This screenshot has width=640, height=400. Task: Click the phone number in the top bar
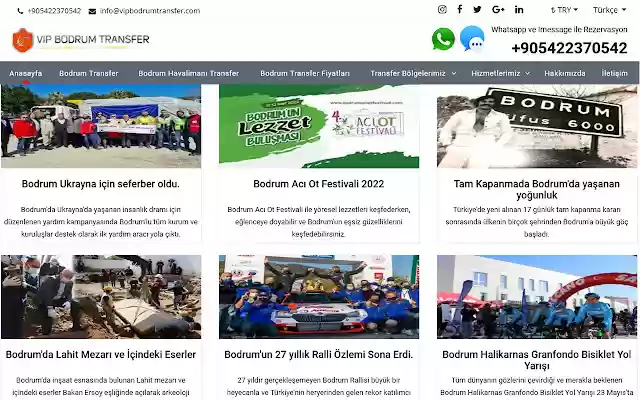point(54,11)
